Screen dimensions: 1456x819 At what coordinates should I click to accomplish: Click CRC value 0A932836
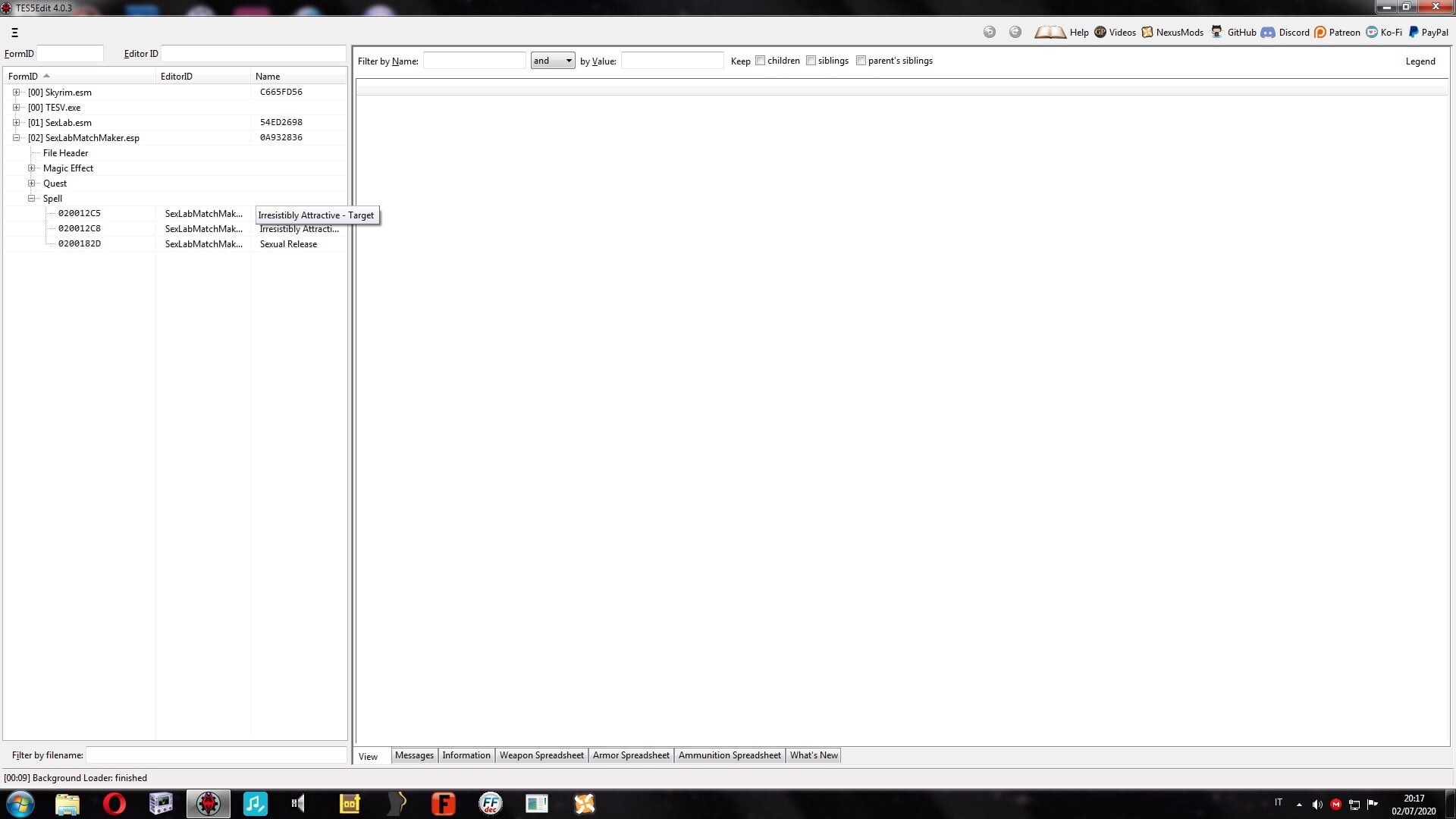[x=281, y=137]
